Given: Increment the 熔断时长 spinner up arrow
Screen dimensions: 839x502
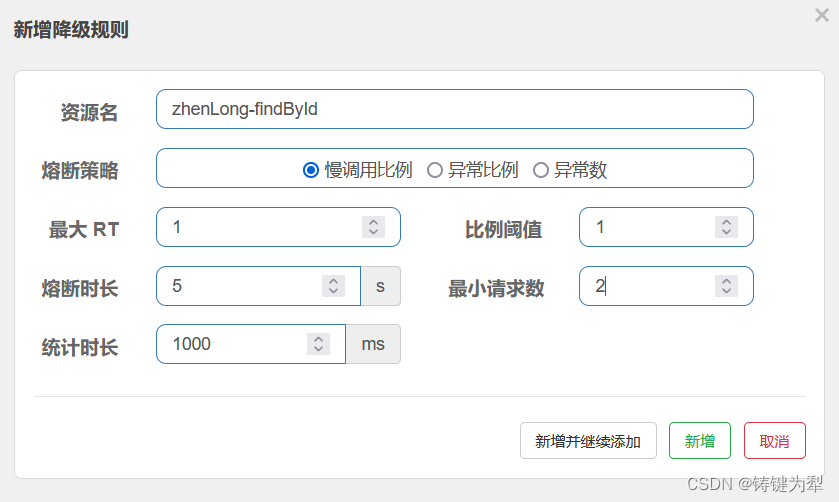Looking at the screenshot, I should pyautogui.click(x=333, y=280).
